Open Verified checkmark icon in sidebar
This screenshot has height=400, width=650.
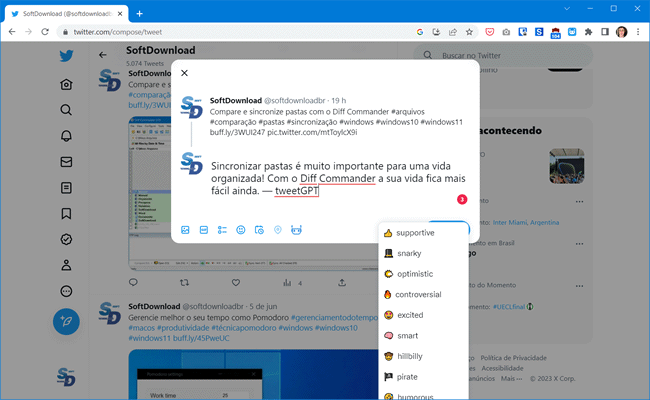click(x=66, y=239)
